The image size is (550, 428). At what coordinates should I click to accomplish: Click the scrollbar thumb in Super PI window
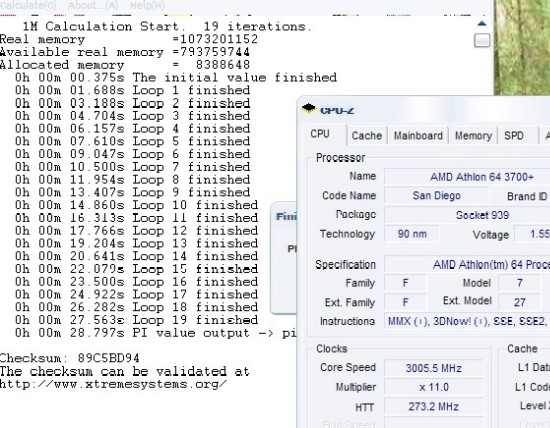[x=482, y=40]
